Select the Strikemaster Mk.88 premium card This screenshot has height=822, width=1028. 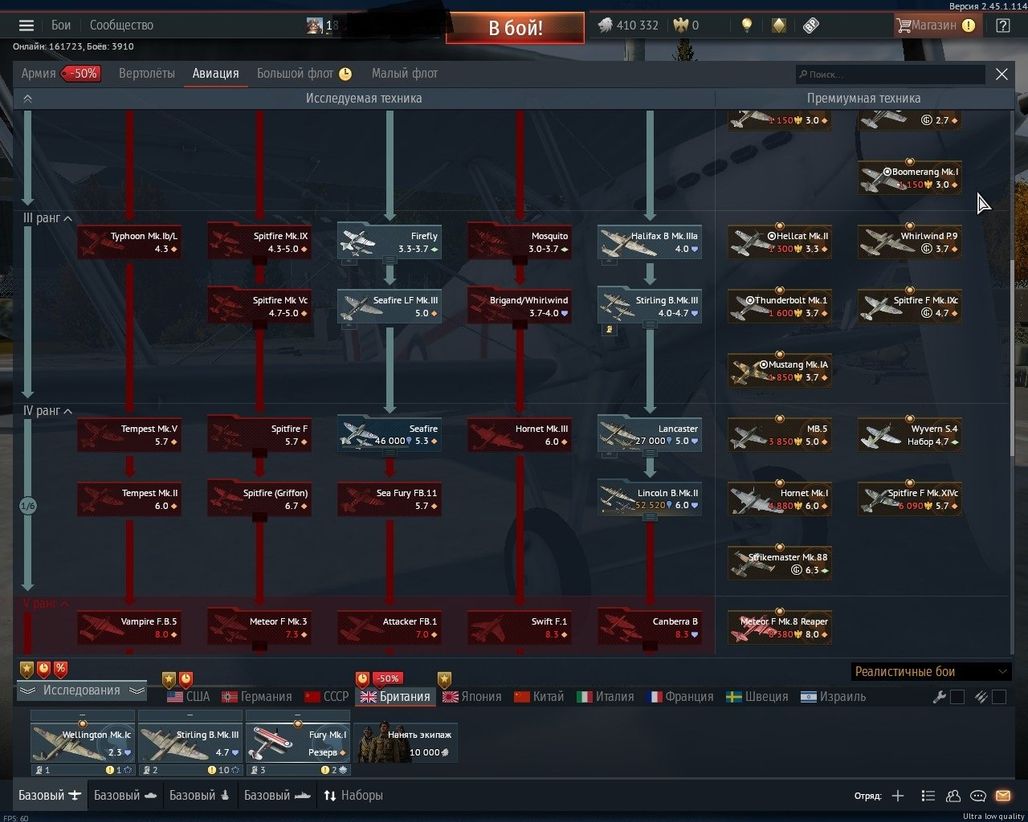click(x=780, y=563)
